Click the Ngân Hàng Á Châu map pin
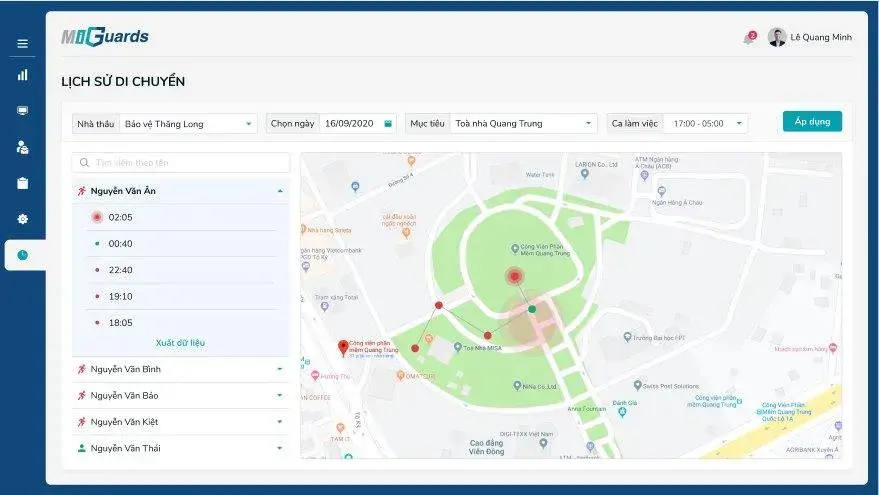Image resolution: width=879 pixels, height=495 pixels. (661, 191)
